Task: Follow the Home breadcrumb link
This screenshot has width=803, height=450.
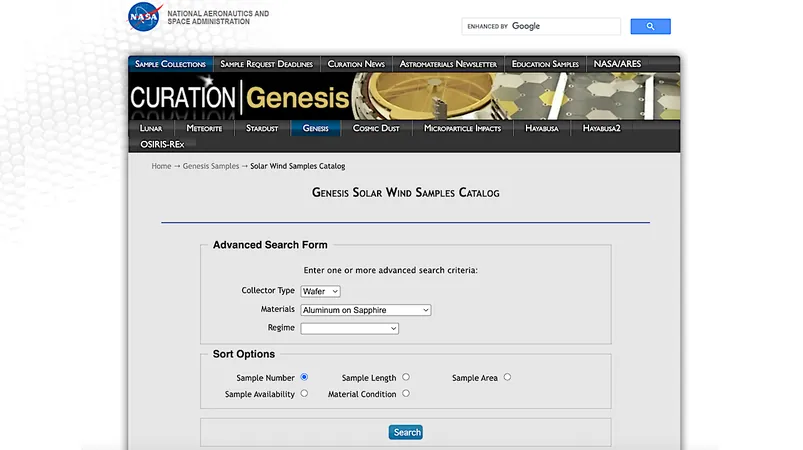Action: pyautogui.click(x=161, y=166)
